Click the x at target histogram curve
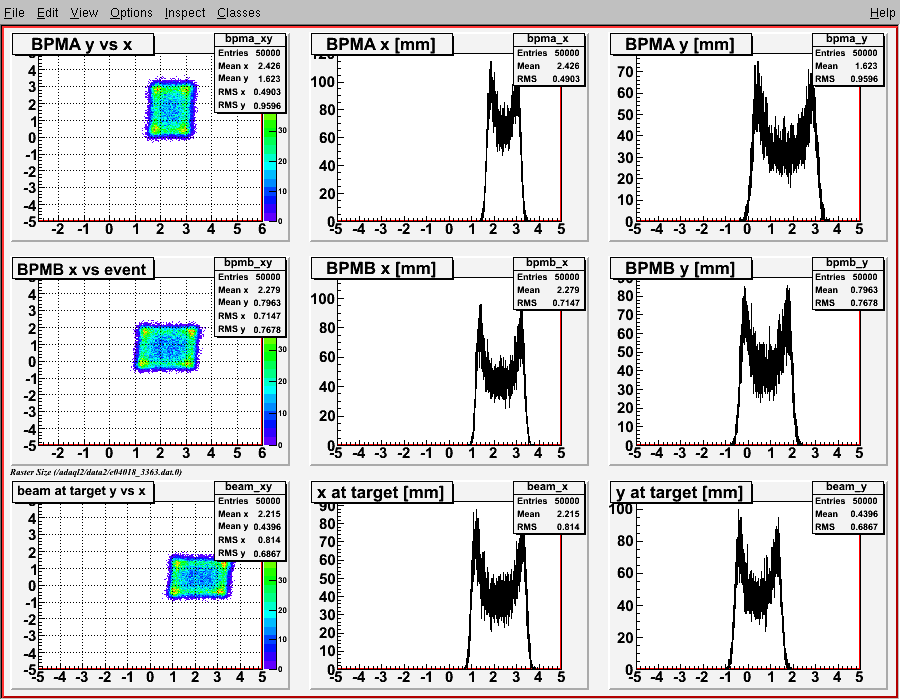900x700 pixels. [499, 597]
